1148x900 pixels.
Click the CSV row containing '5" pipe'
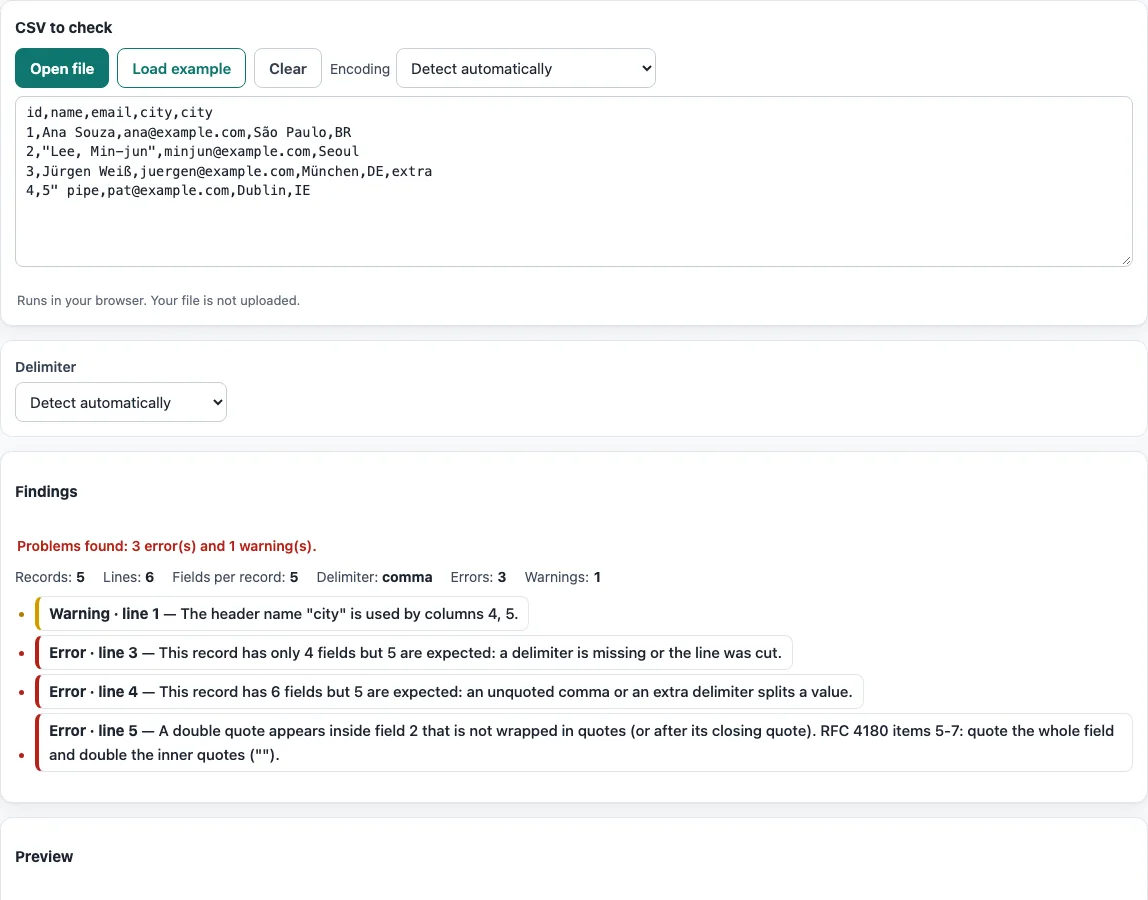168,190
